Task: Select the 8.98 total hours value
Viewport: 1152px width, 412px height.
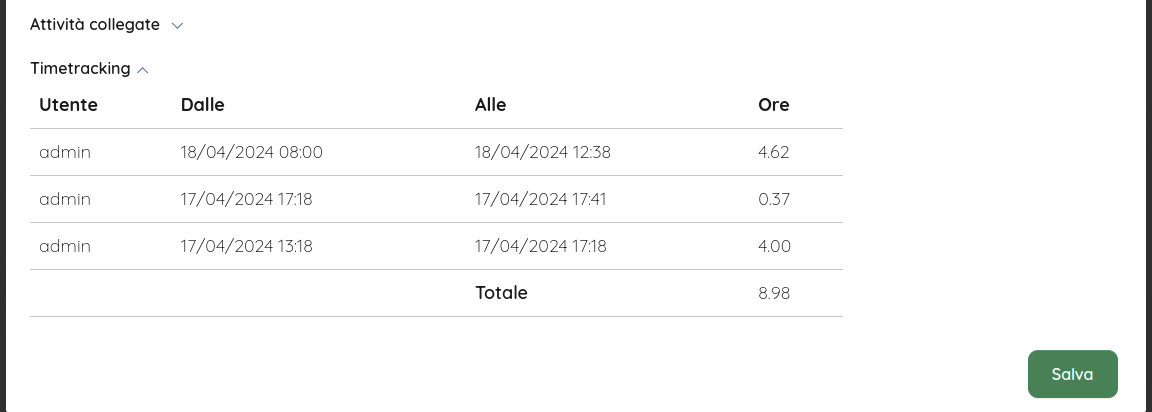Action: pos(774,293)
